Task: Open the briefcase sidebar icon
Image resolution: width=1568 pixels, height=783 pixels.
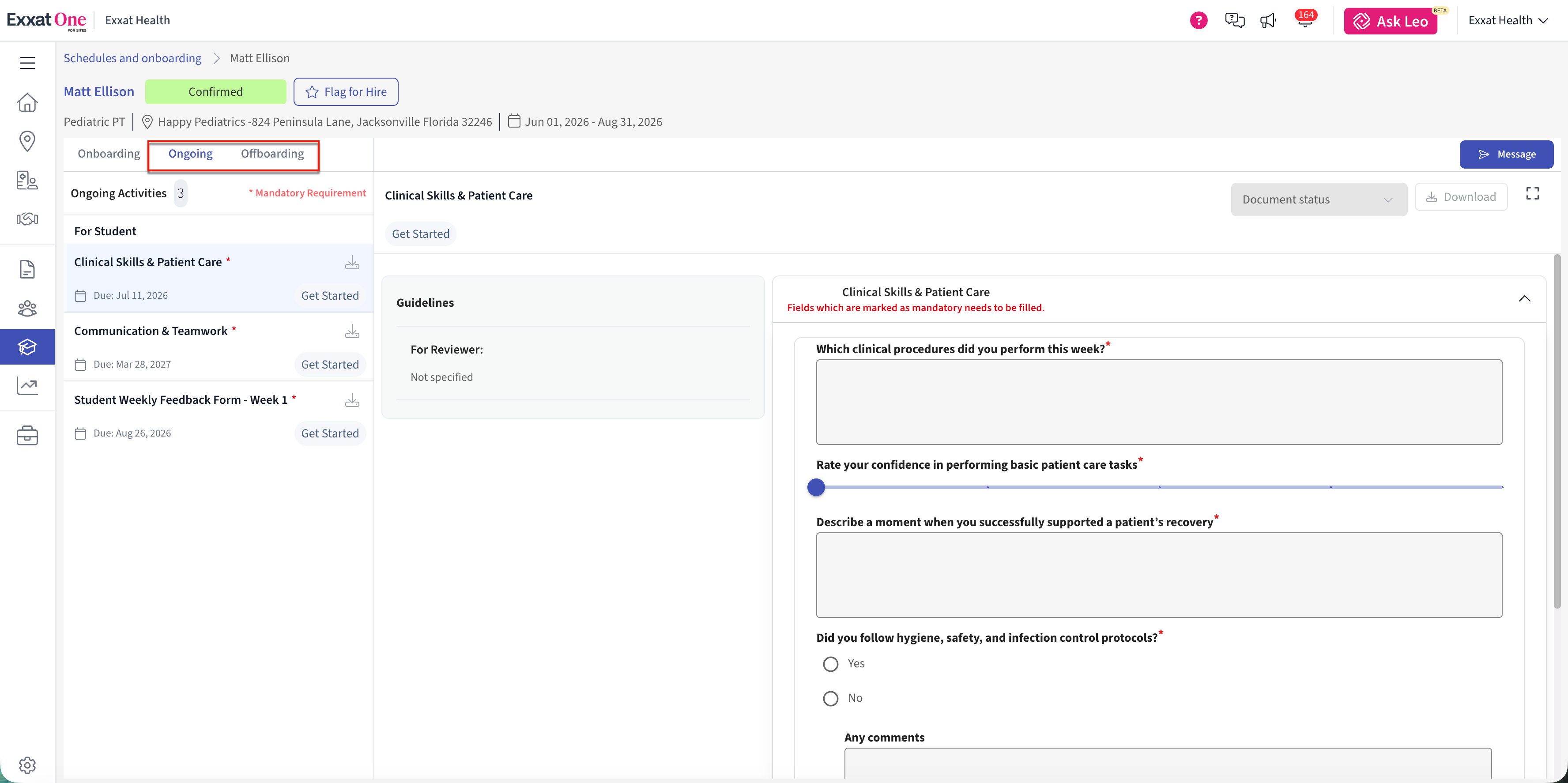Action: tap(27, 436)
